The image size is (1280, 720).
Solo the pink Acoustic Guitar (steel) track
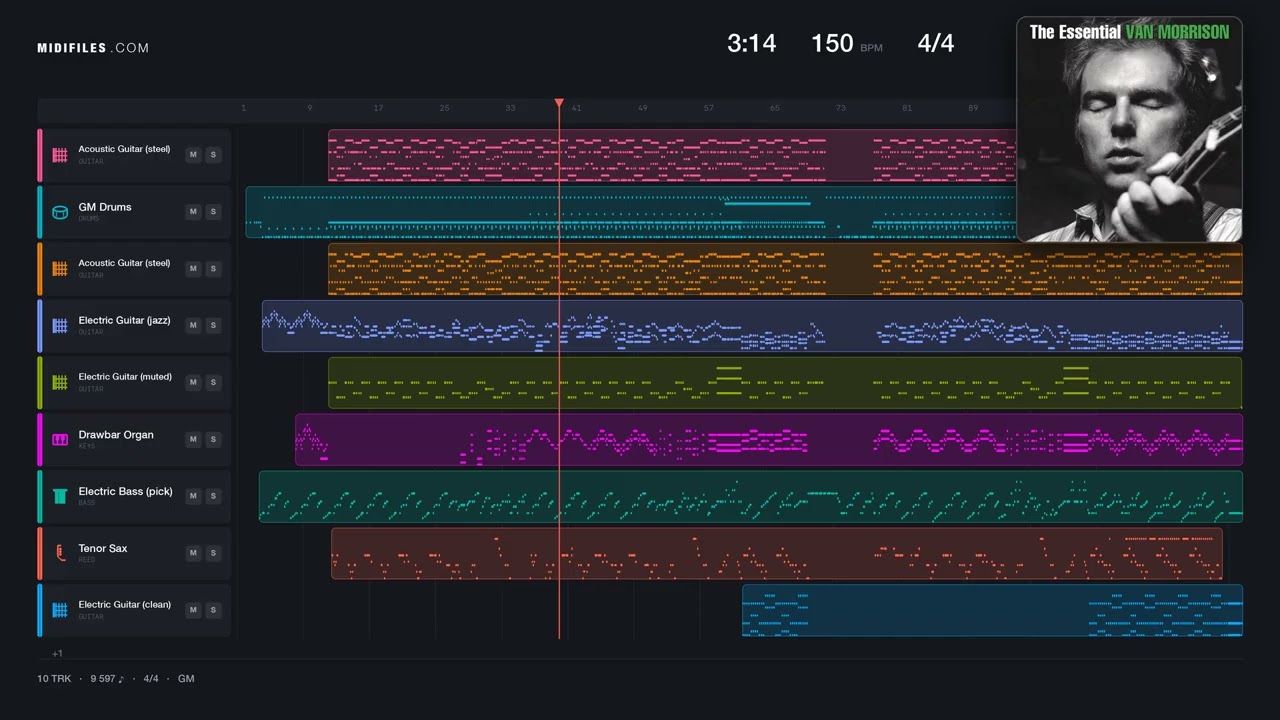click(213, 155)
